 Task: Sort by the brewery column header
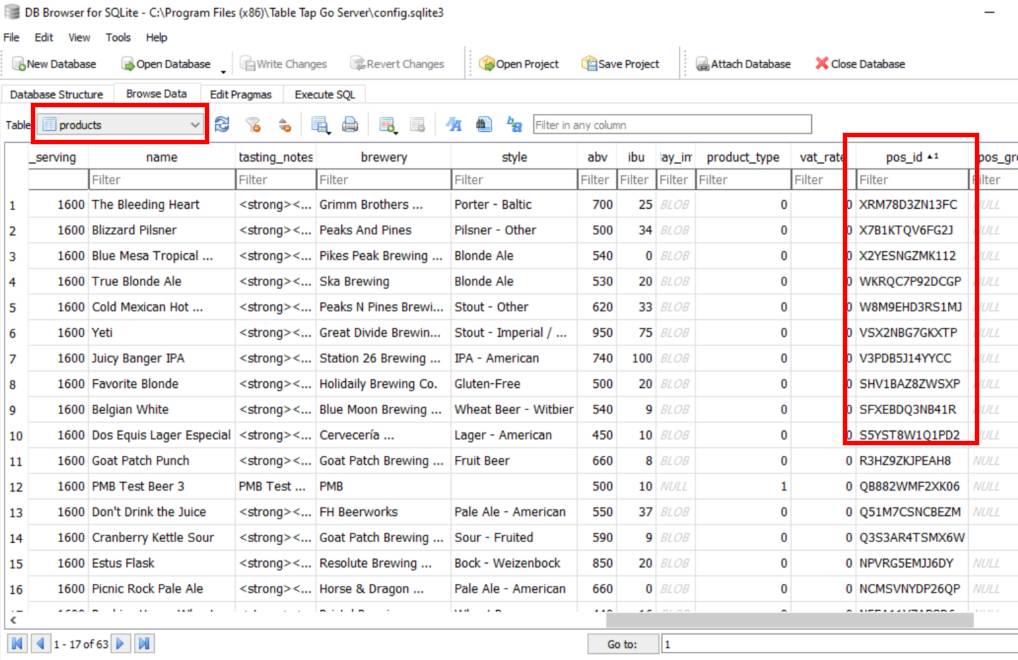pyautogui.click(x=384, y=157)
